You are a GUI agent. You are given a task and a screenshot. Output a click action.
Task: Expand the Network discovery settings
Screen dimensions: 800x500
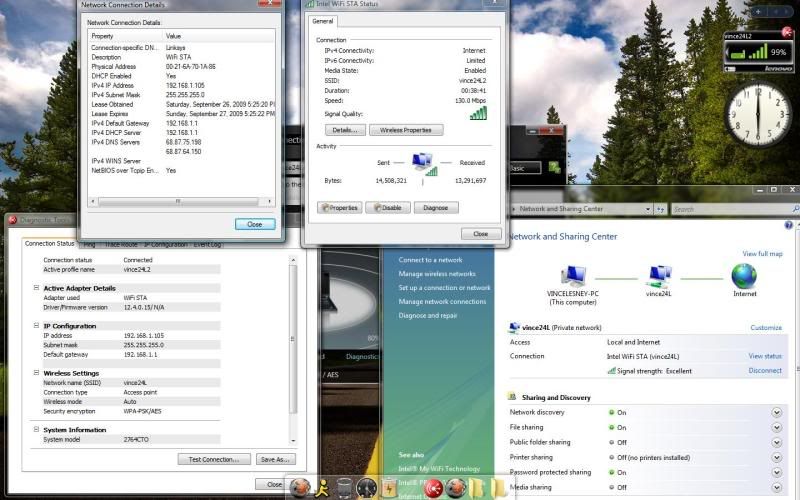point(776,412)
